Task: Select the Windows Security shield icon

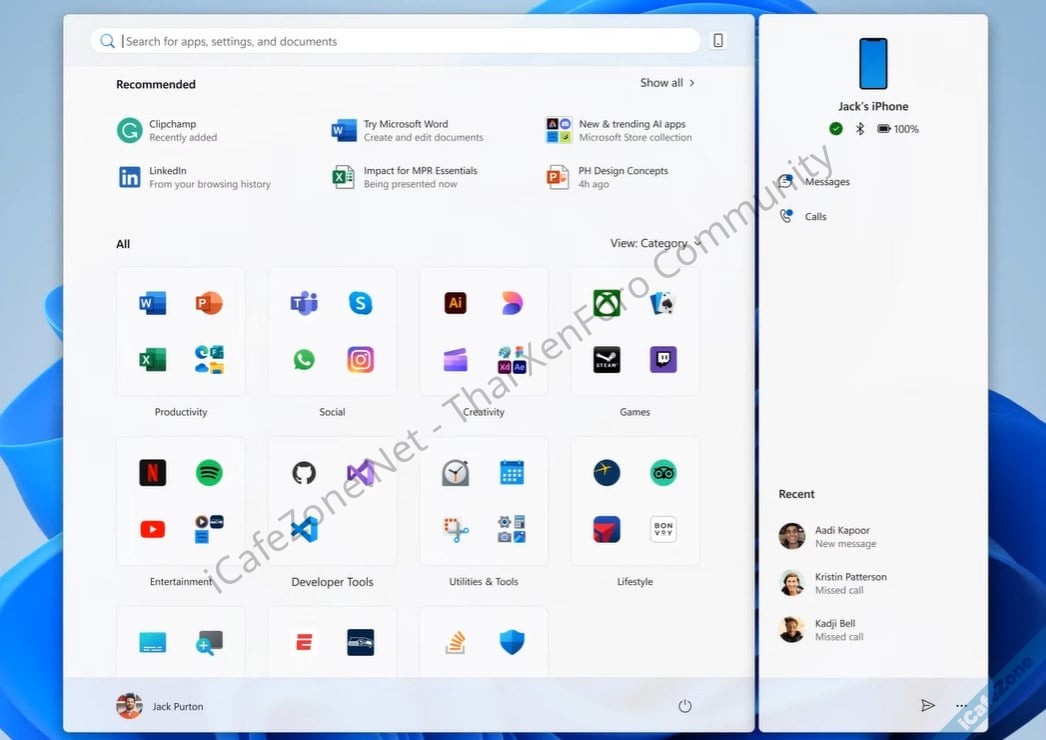Action: point(512,641)
